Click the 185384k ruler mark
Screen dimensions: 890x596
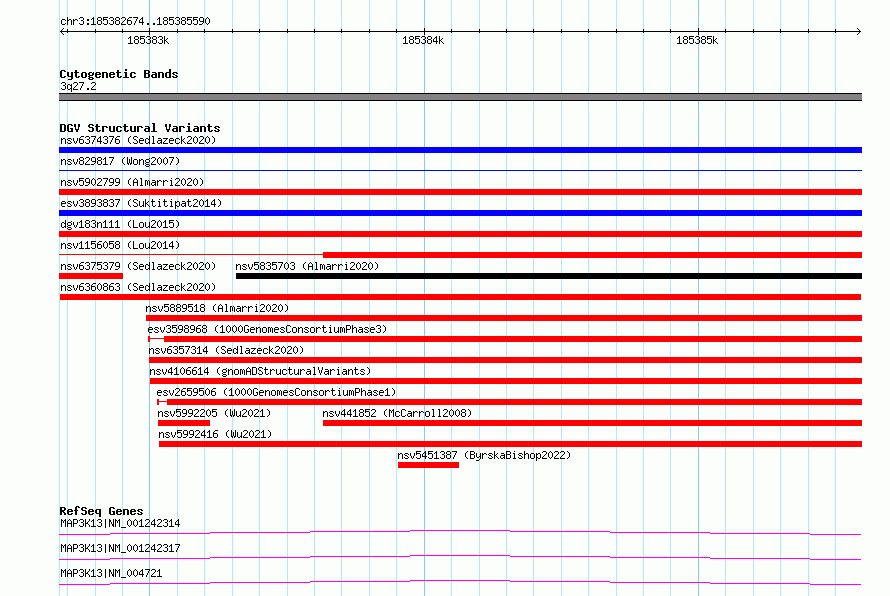click(x=423, y=40)
